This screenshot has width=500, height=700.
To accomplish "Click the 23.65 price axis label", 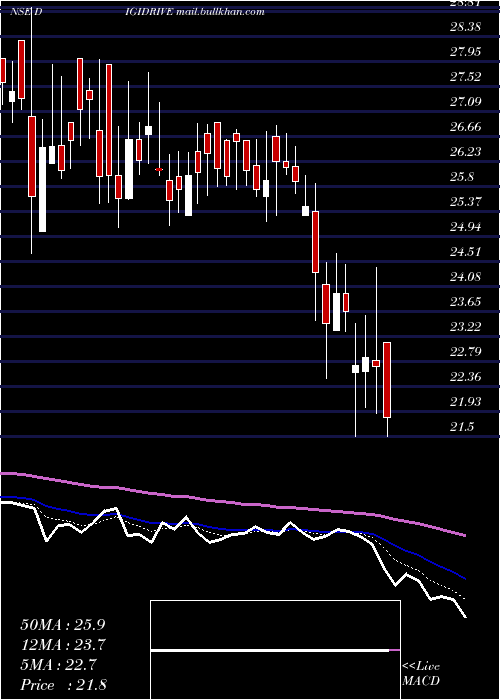I will coord(465,302).
